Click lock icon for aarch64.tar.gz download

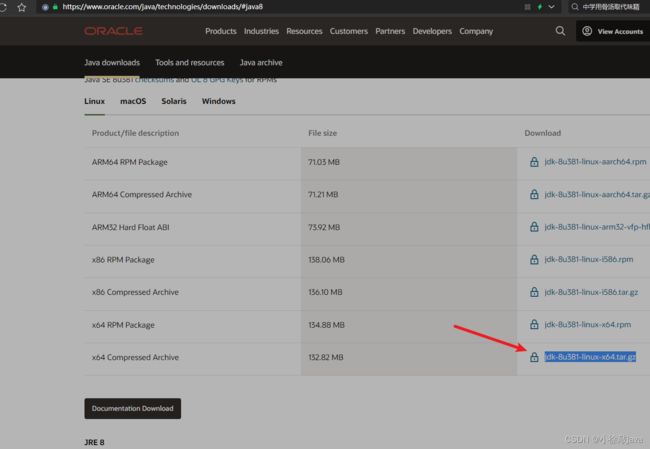coord(534,194)
